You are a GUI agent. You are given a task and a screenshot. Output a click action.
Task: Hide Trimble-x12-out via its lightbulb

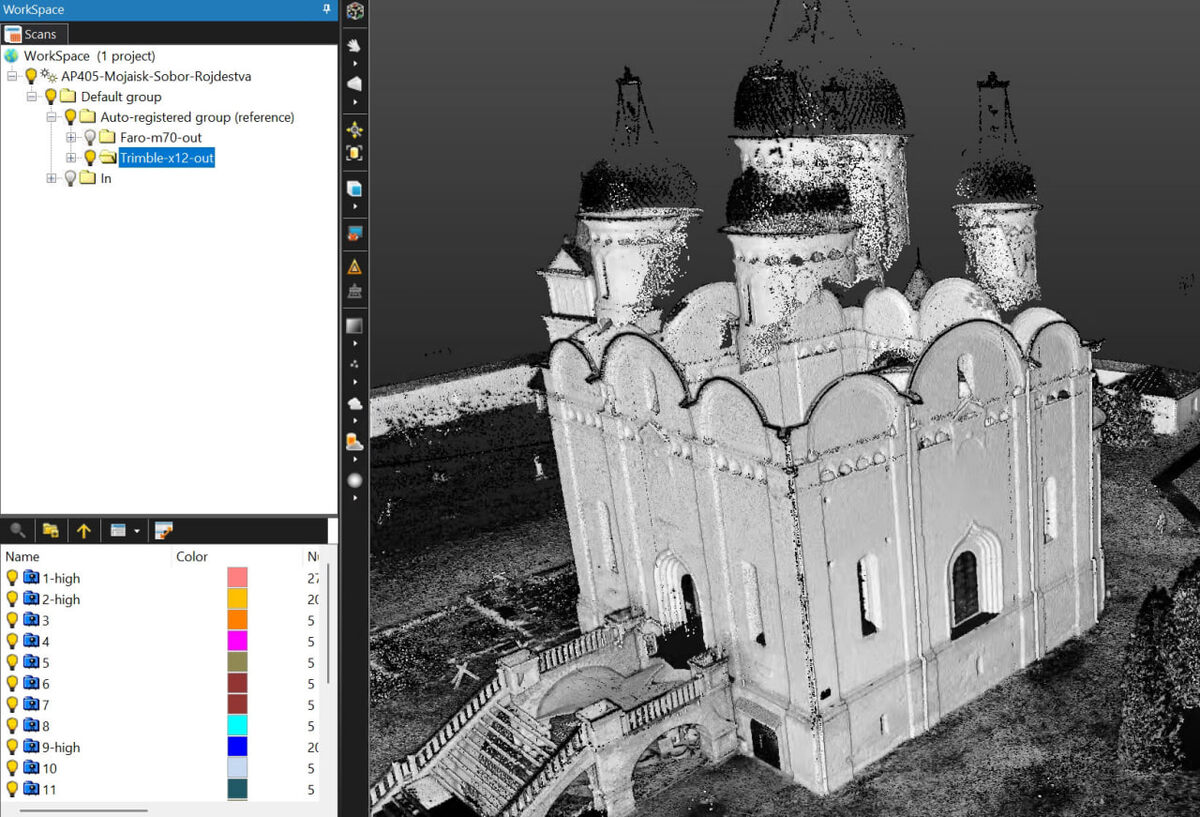click(x=89, y=158)
